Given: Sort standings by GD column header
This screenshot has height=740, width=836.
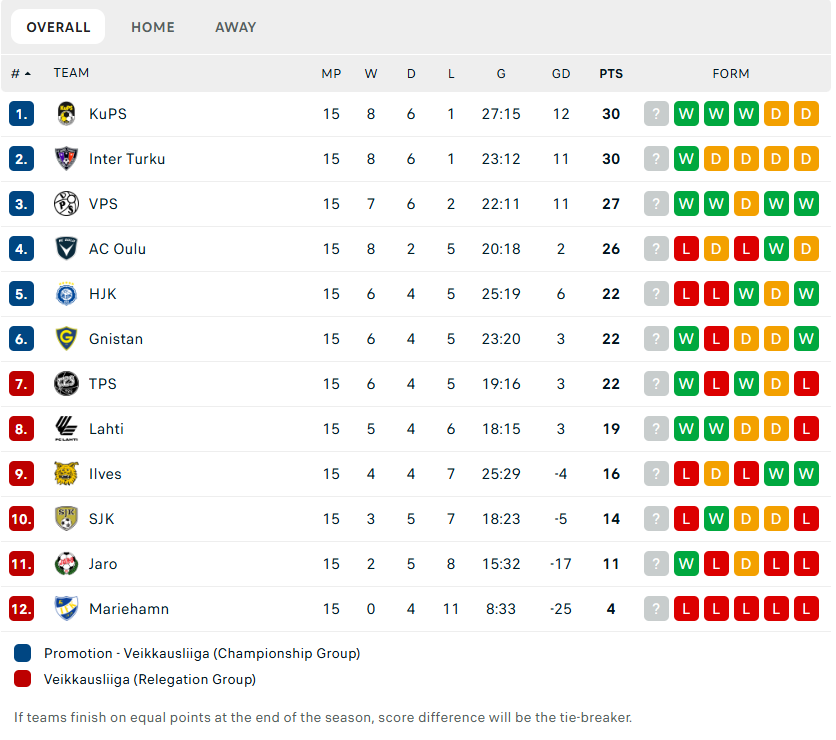Looking at the screenshot, I should 561,74.
